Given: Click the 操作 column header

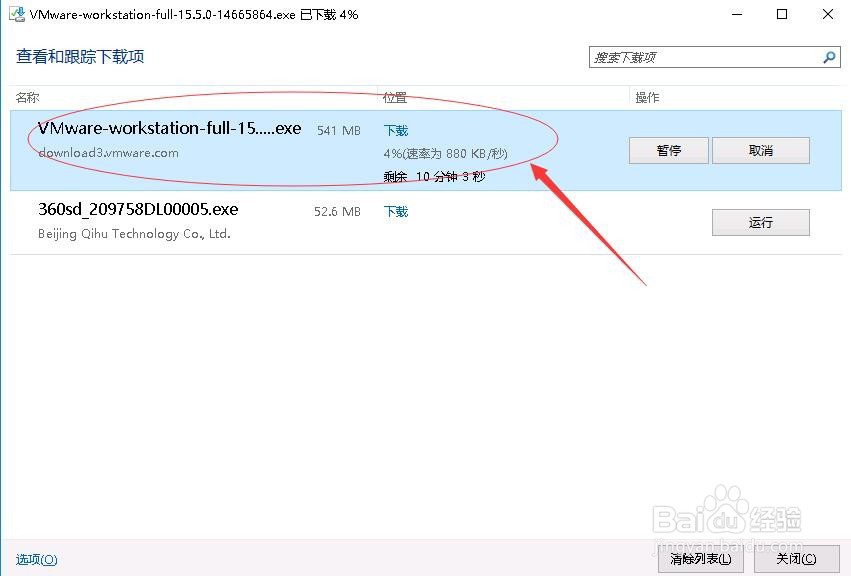Looking at the screenshot, I should coord(648,97).
